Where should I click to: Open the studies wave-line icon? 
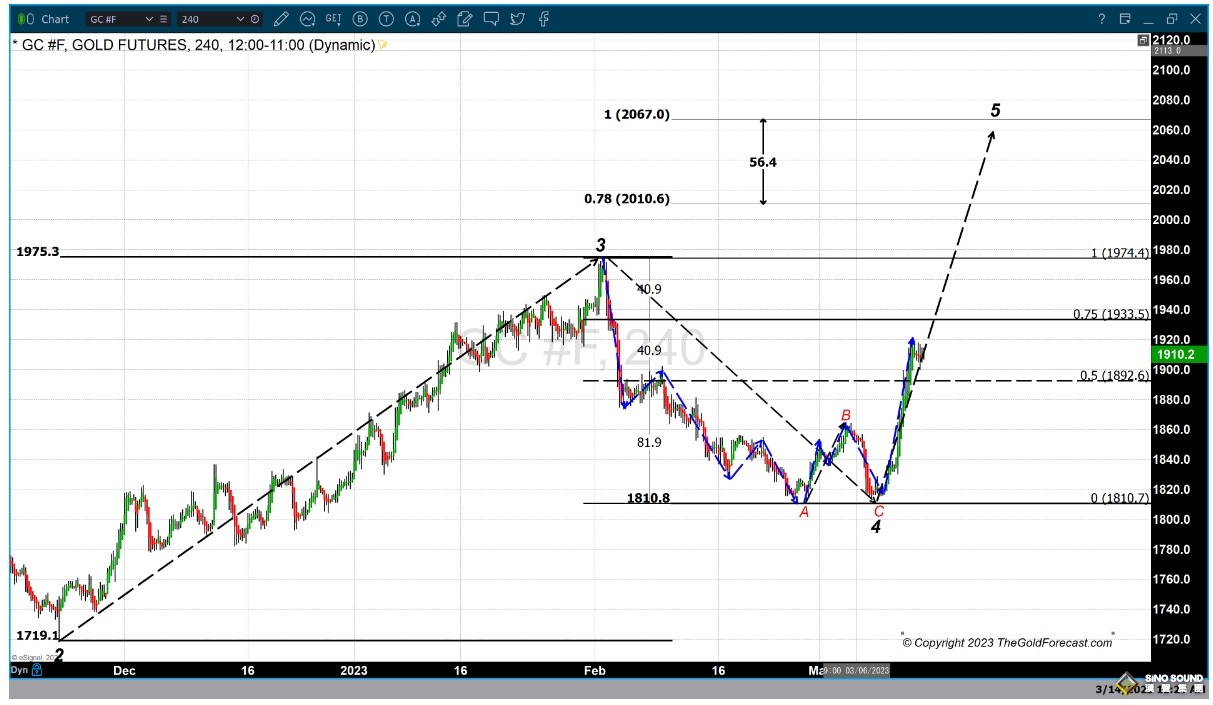pos(308,19)
